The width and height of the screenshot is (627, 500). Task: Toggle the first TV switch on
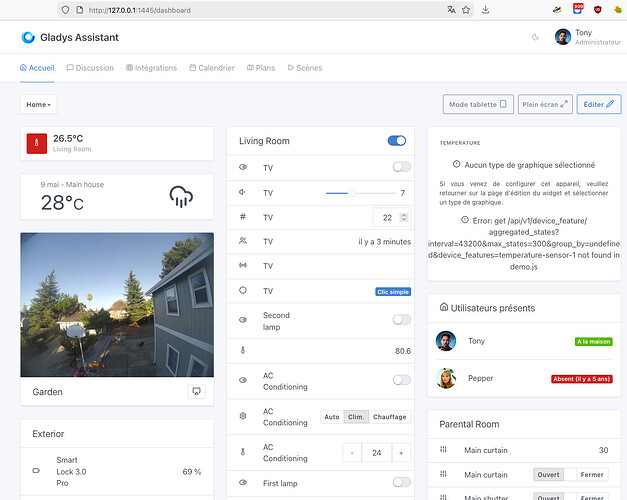click(401, 167)
